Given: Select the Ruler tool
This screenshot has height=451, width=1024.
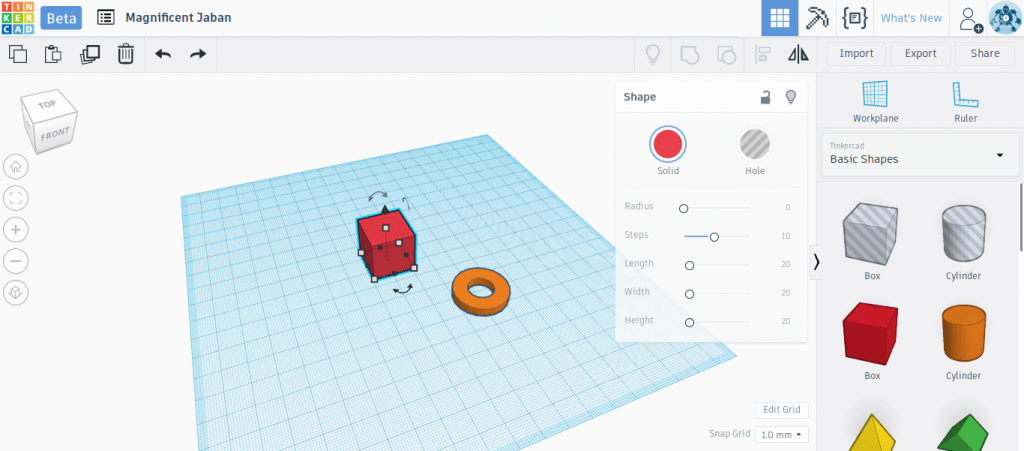Looking at the screenshot, I should click(x=965, y=102).
